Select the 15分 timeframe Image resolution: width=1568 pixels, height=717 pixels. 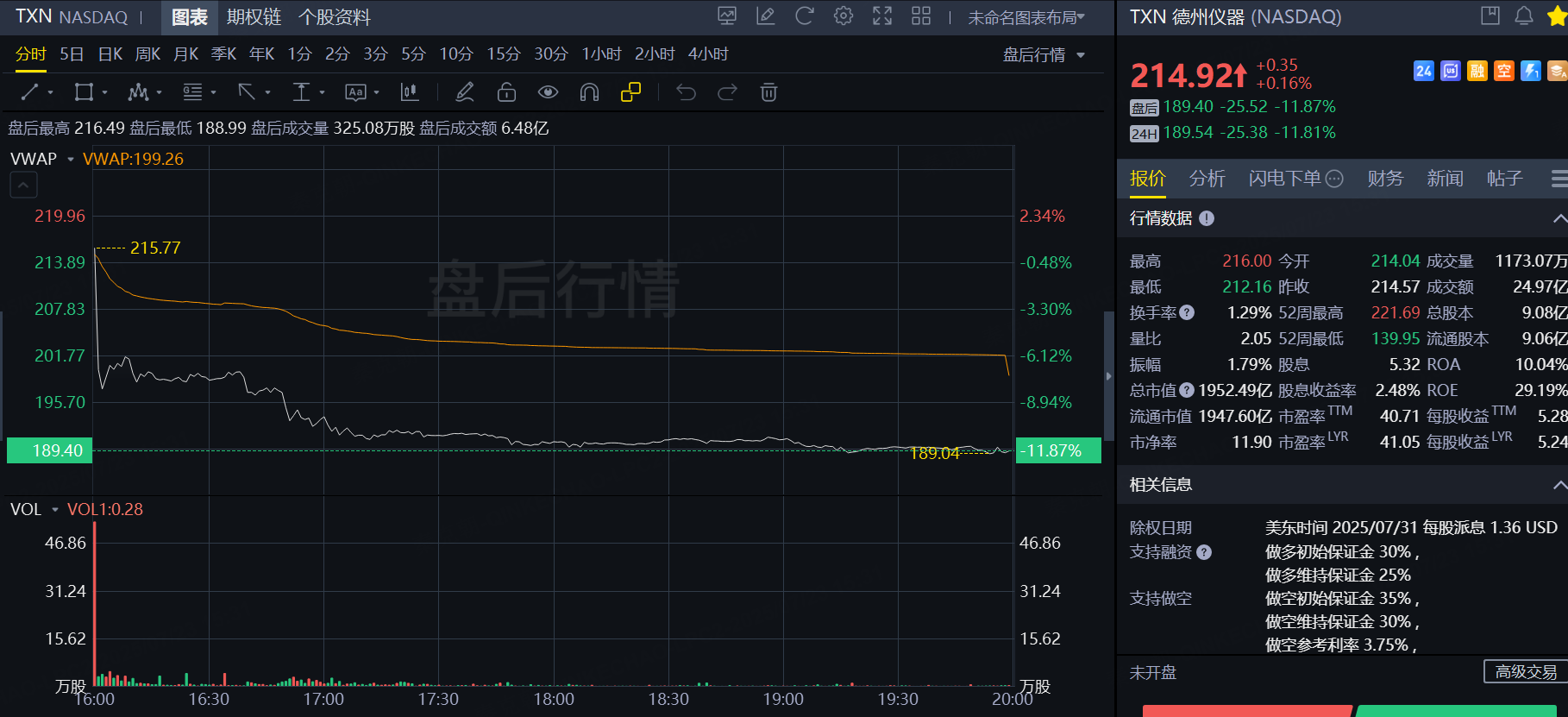[504, 54]
